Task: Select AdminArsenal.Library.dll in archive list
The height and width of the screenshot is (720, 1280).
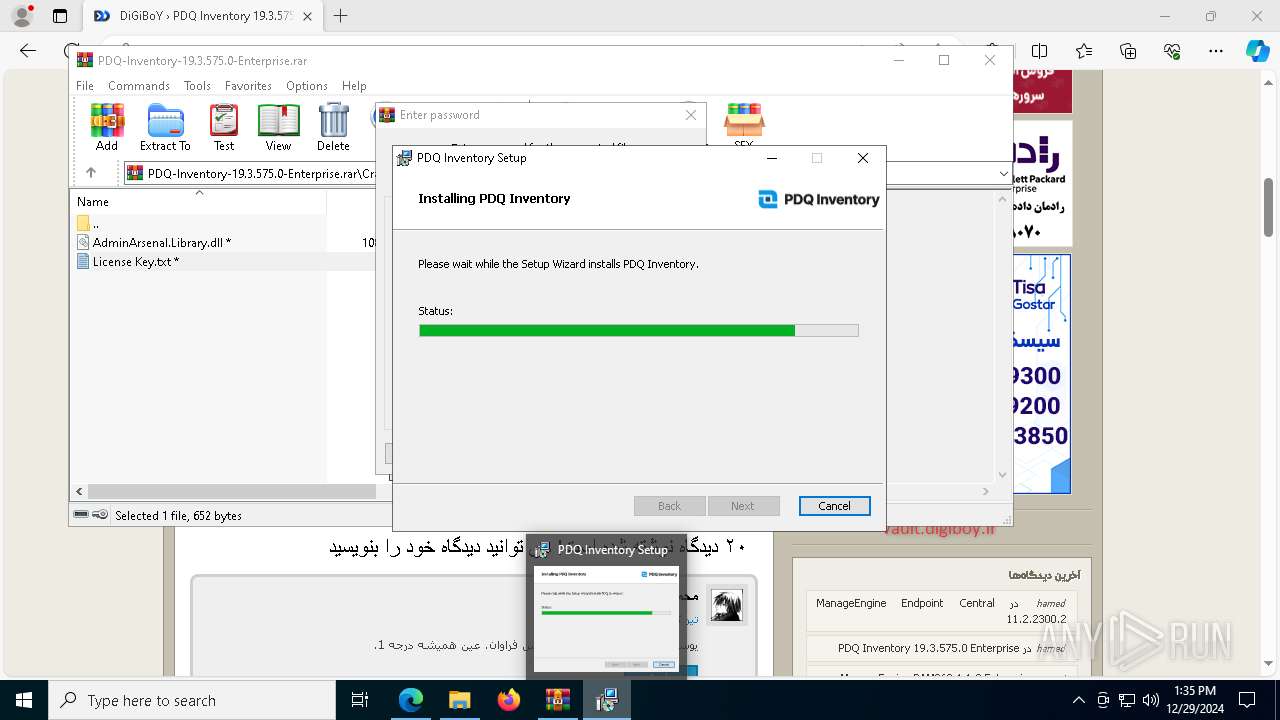Action: pos(154,242)
